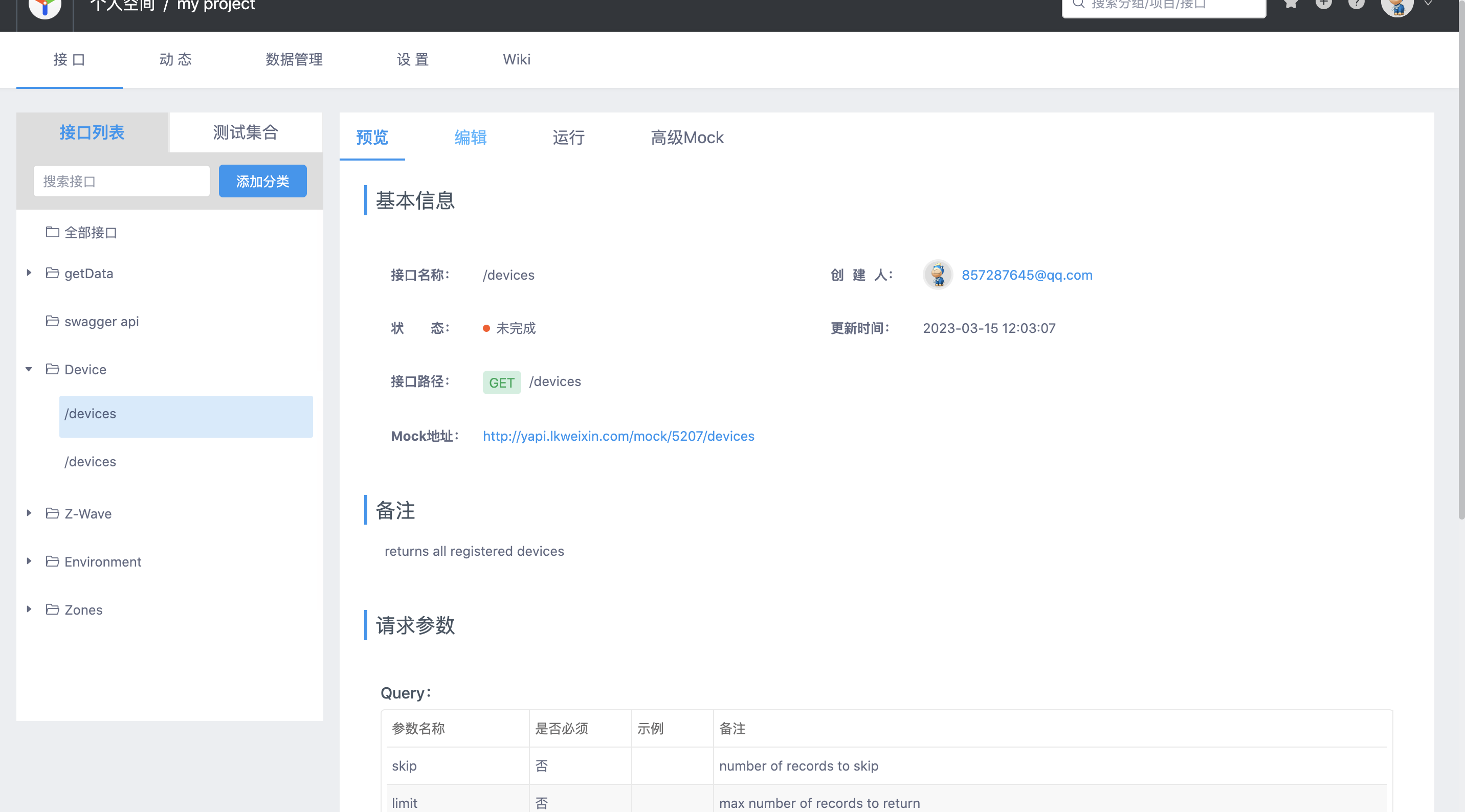The width and height of the screenshot is (1465, 812).
Task: Switch to the 编辑 tab
Action: (x=470, y=138)
